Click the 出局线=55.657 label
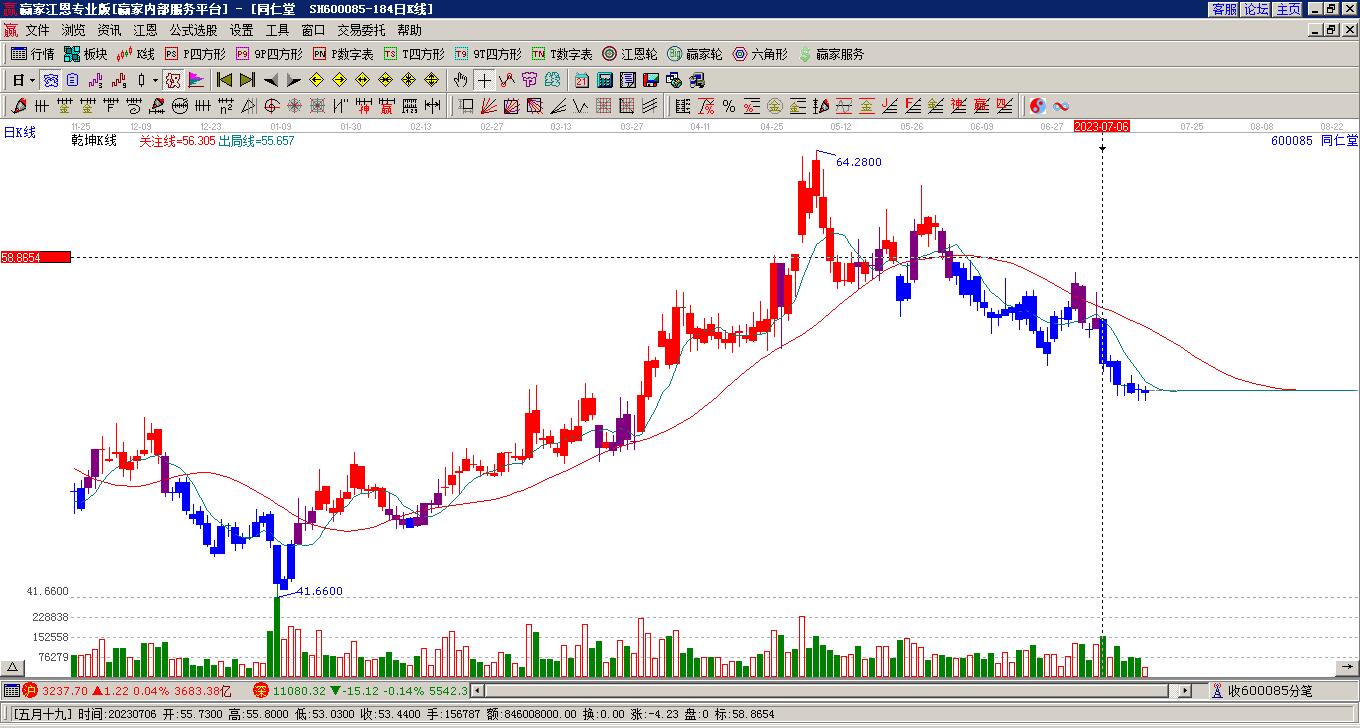 pyautogui.click(x=257, y=141)
